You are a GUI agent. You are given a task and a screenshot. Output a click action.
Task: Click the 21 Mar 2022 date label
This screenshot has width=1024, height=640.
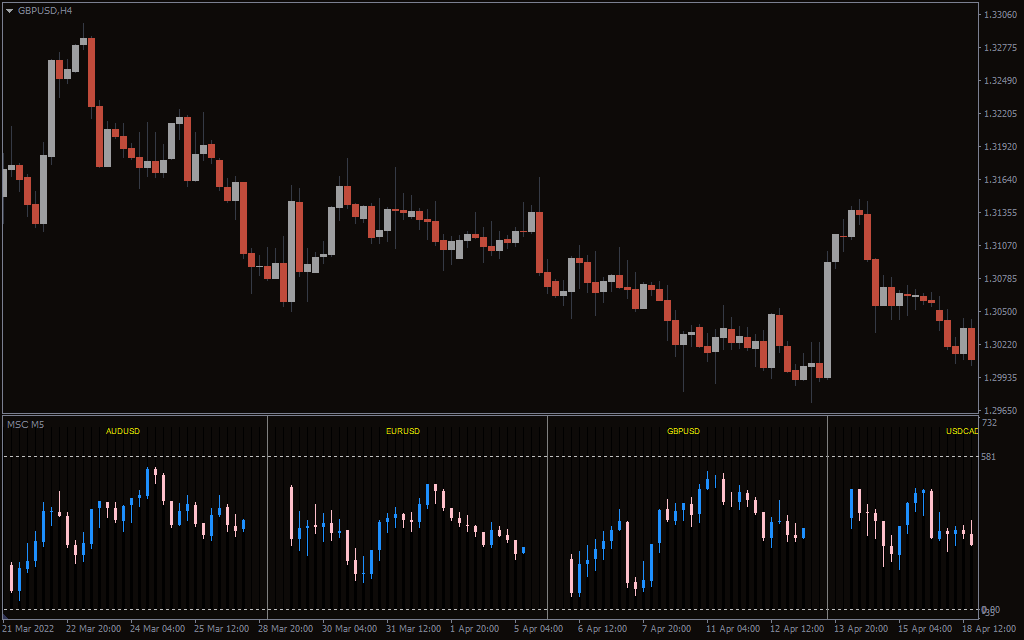[x=30, y=629]
